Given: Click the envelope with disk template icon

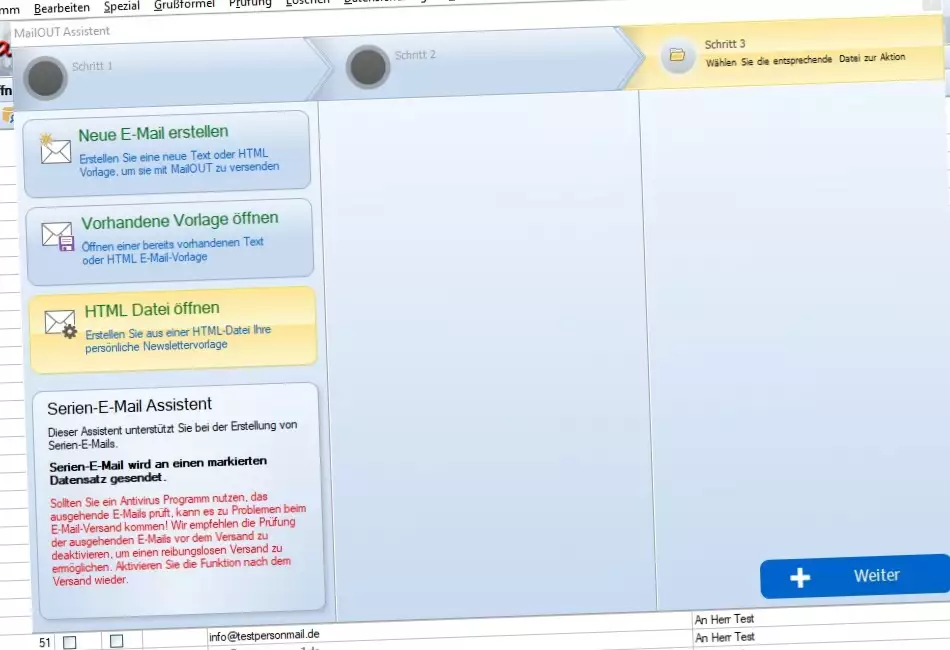Looking at the screenshot, I should pyautogui.click(x=58, y=237).
